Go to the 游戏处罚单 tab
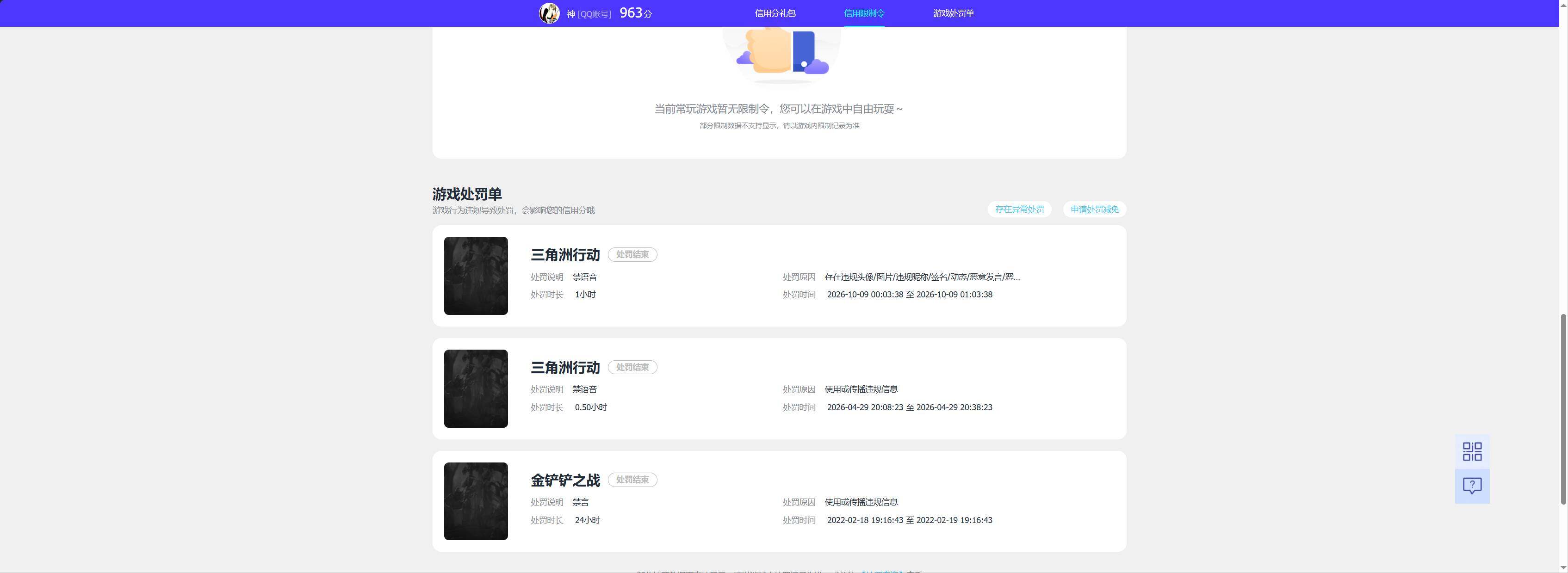This screenshot has height=573, width=1568. [x=953, y=13]
